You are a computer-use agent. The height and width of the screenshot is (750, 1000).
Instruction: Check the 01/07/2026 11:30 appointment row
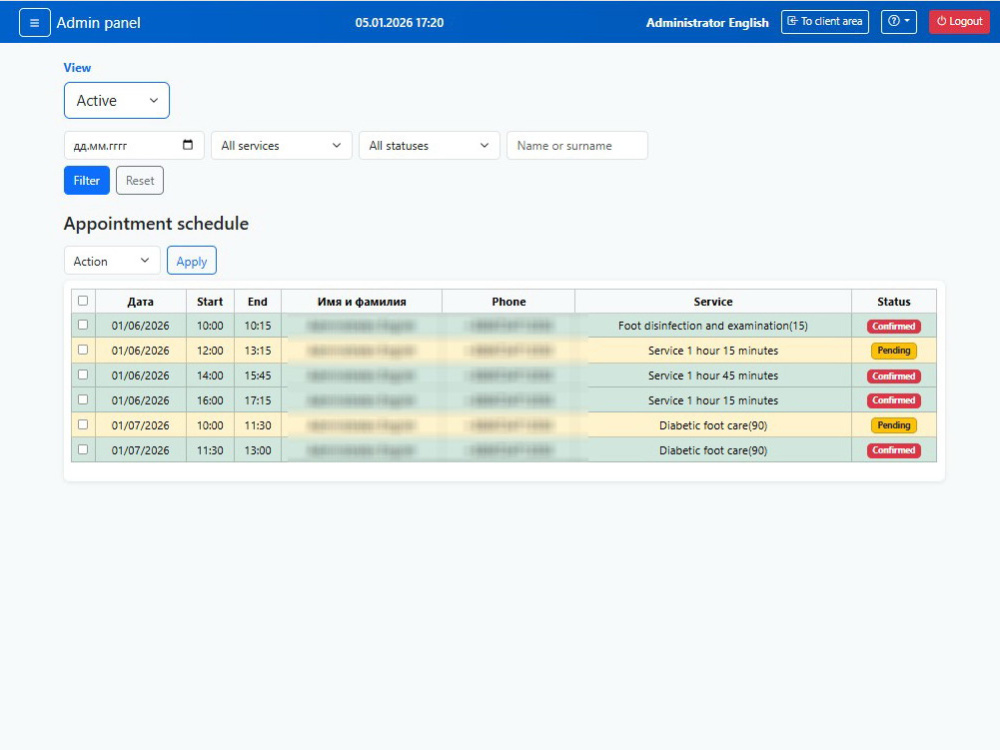83,449
